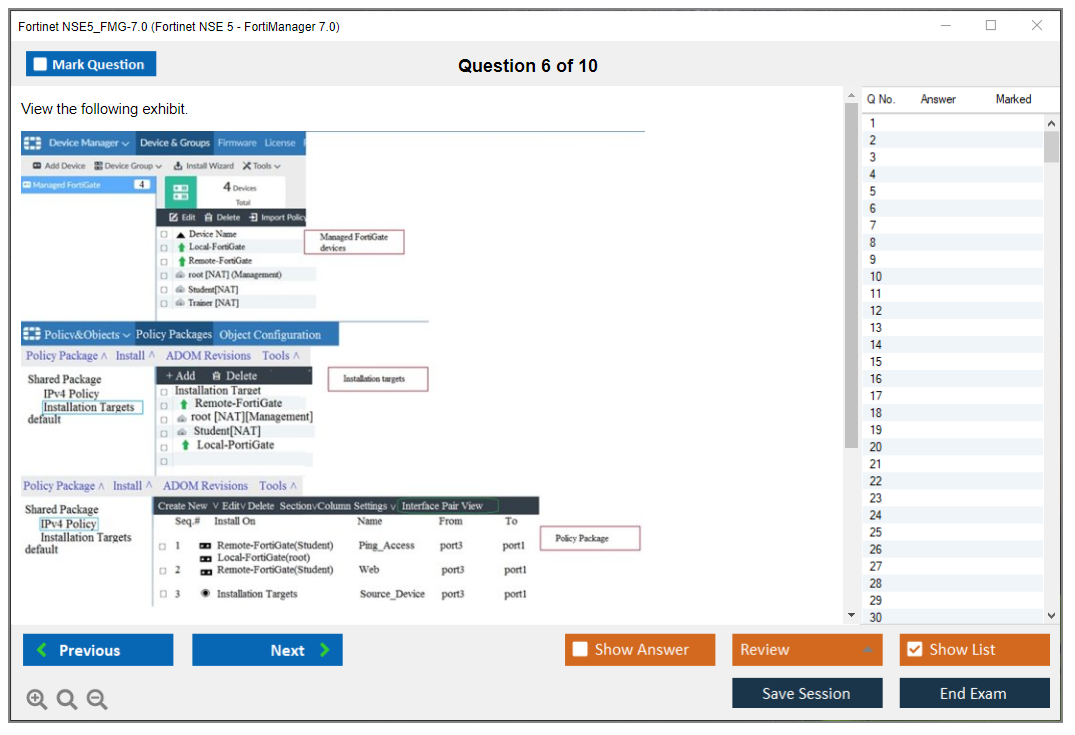Click exhibit pane scroll up arrow
Screen dimensions: 1075x735
pyautogui.click(x=851, y=95)
